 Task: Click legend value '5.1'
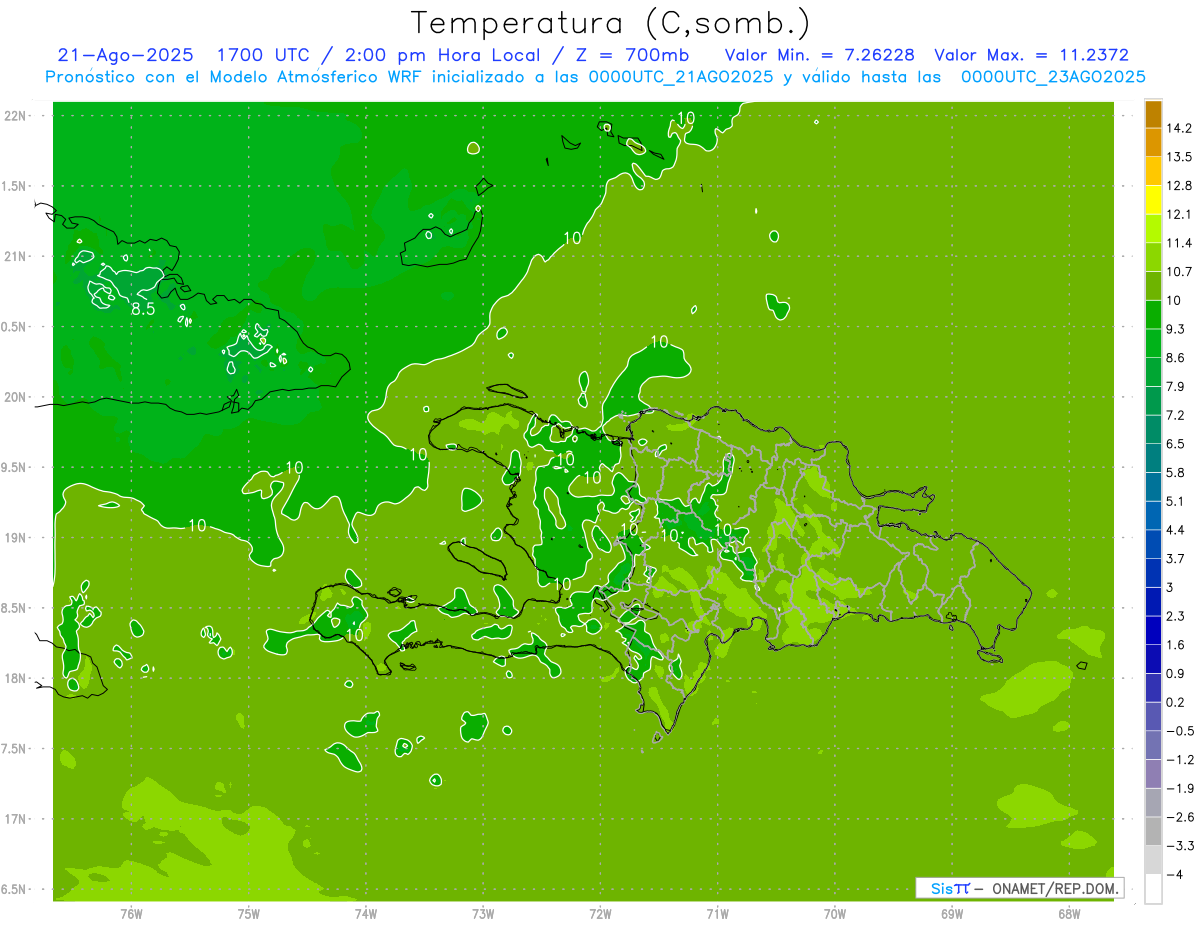click(1175, 500)
